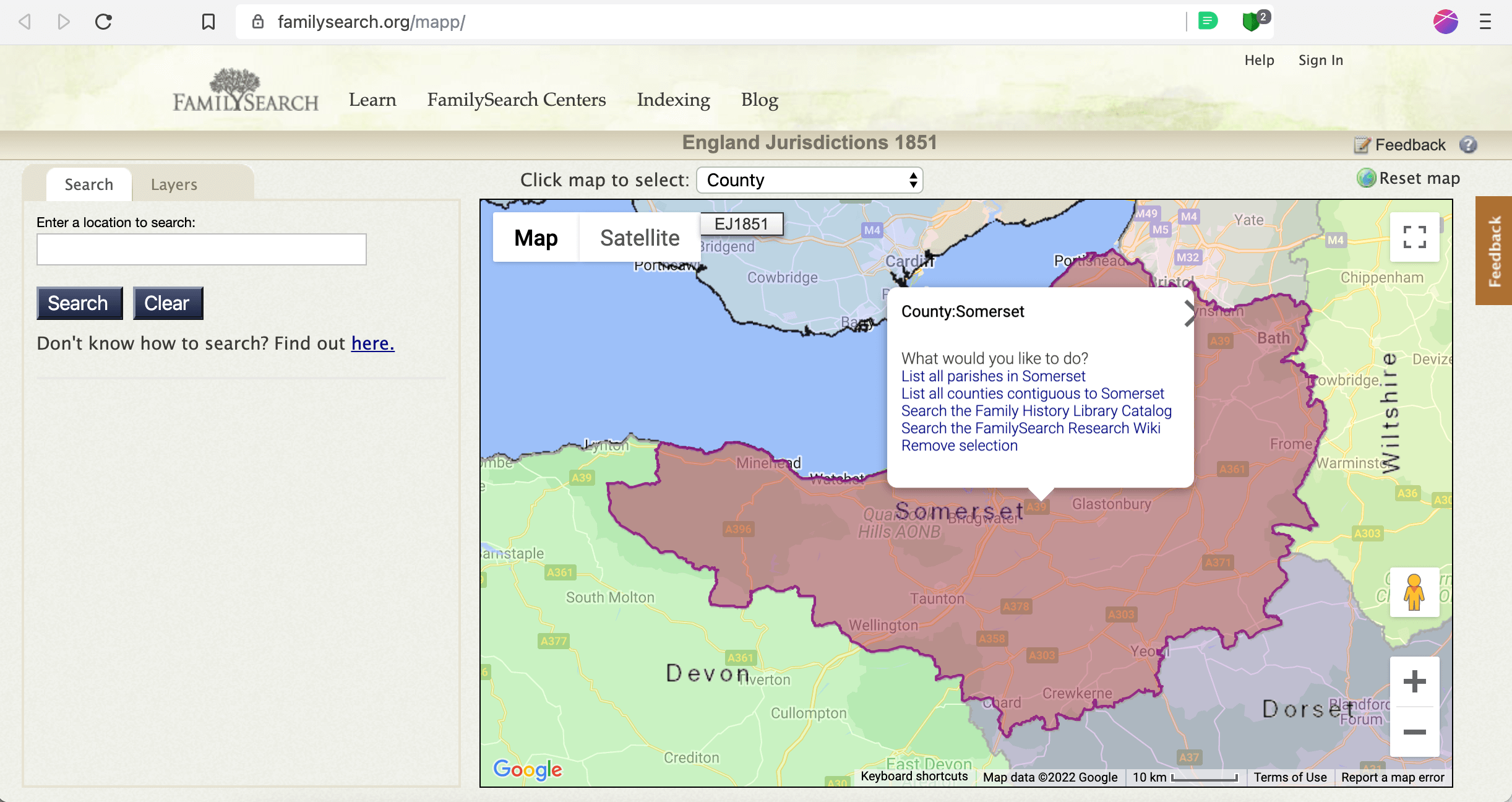Image resolution: width=1512 pixels, height=802 pixels.
Task: Open Keyboard shortcuts on map
Action: click(x=914, y=777)
